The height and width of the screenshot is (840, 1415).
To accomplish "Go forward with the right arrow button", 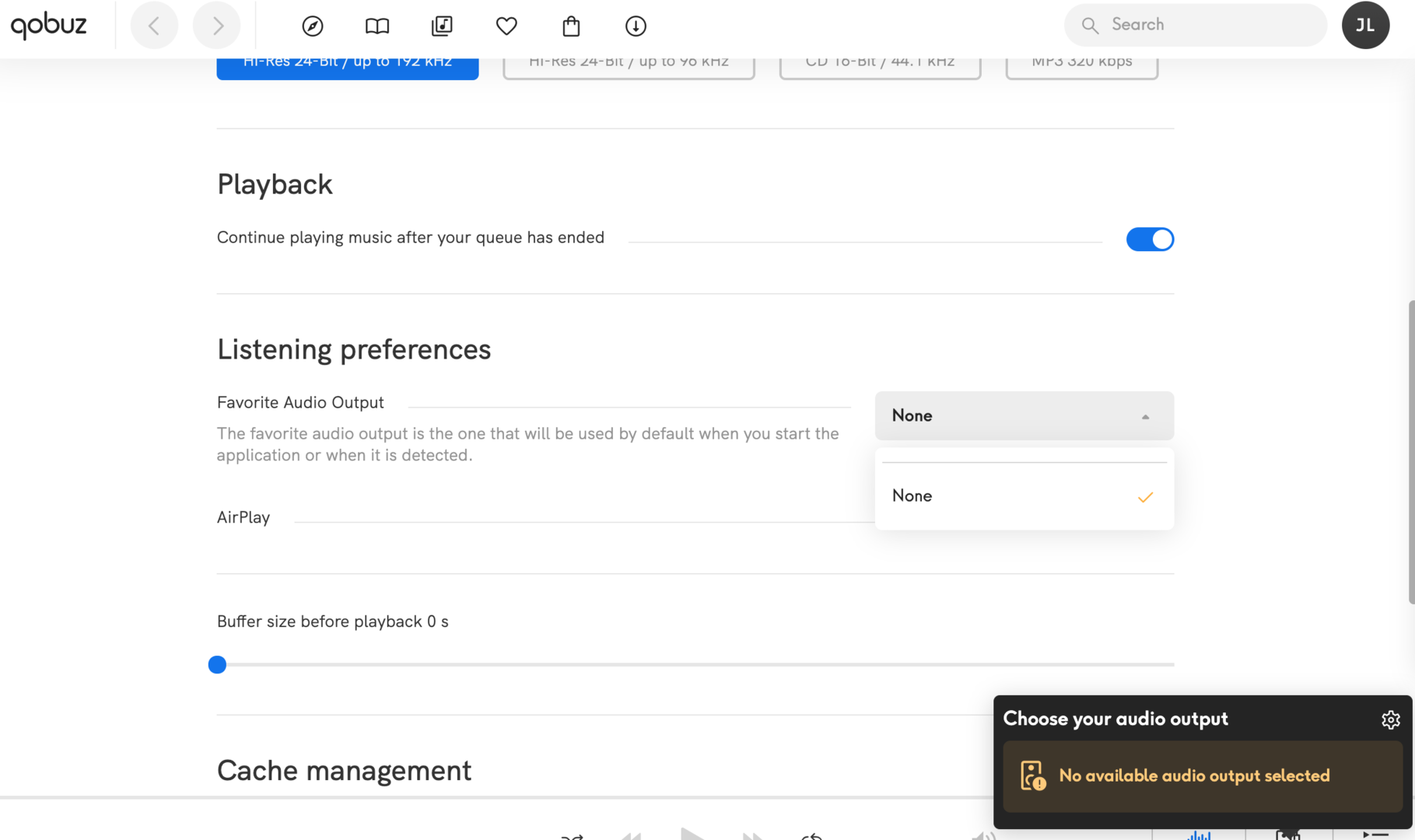I will pos(217,25).
